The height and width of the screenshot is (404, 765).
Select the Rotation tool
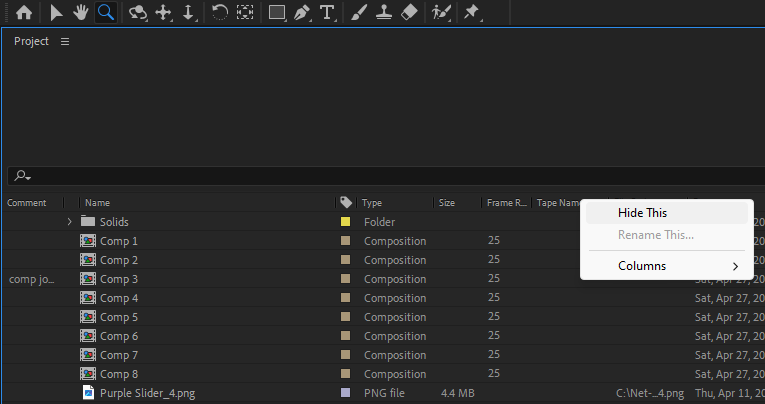pyautogui.click(x=220, y=13)
